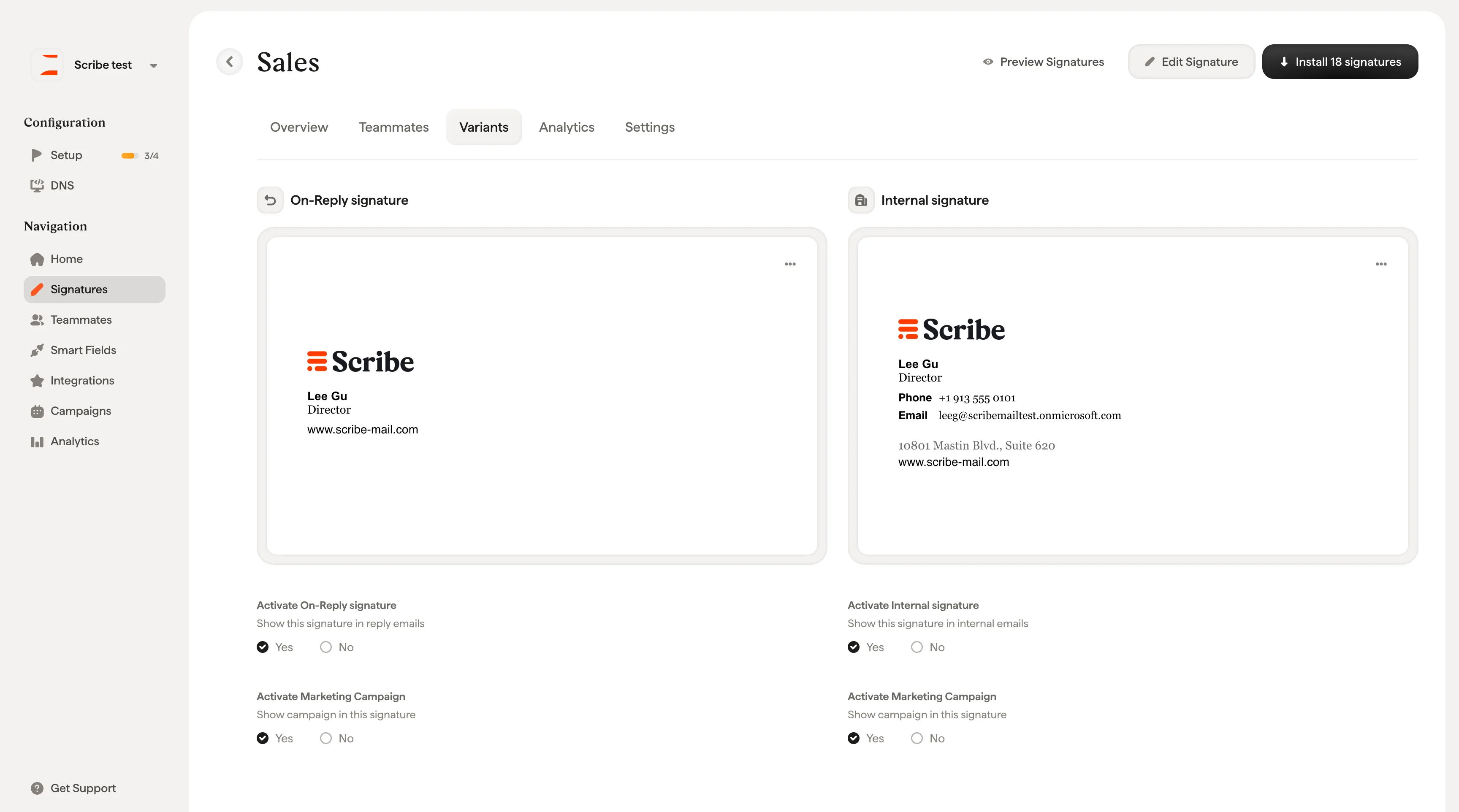Click www.scribe-mail.com in On-Reply signature
1459x812 pixels.
click(363, 430)
